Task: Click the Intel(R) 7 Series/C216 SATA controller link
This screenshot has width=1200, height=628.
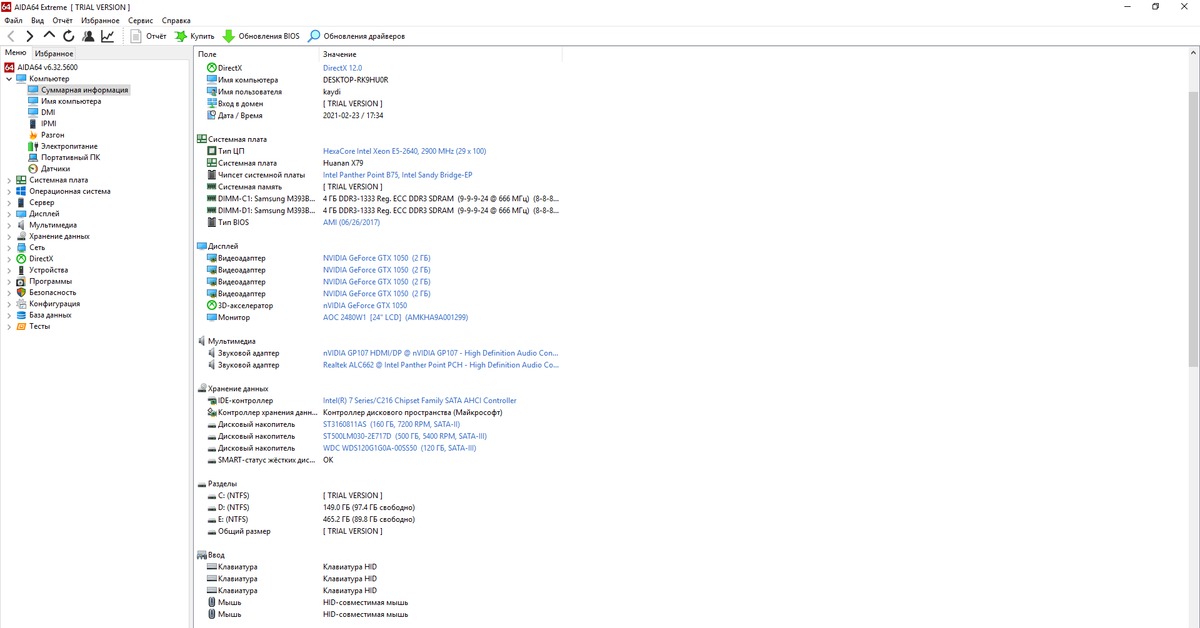Action: (419, 401)
